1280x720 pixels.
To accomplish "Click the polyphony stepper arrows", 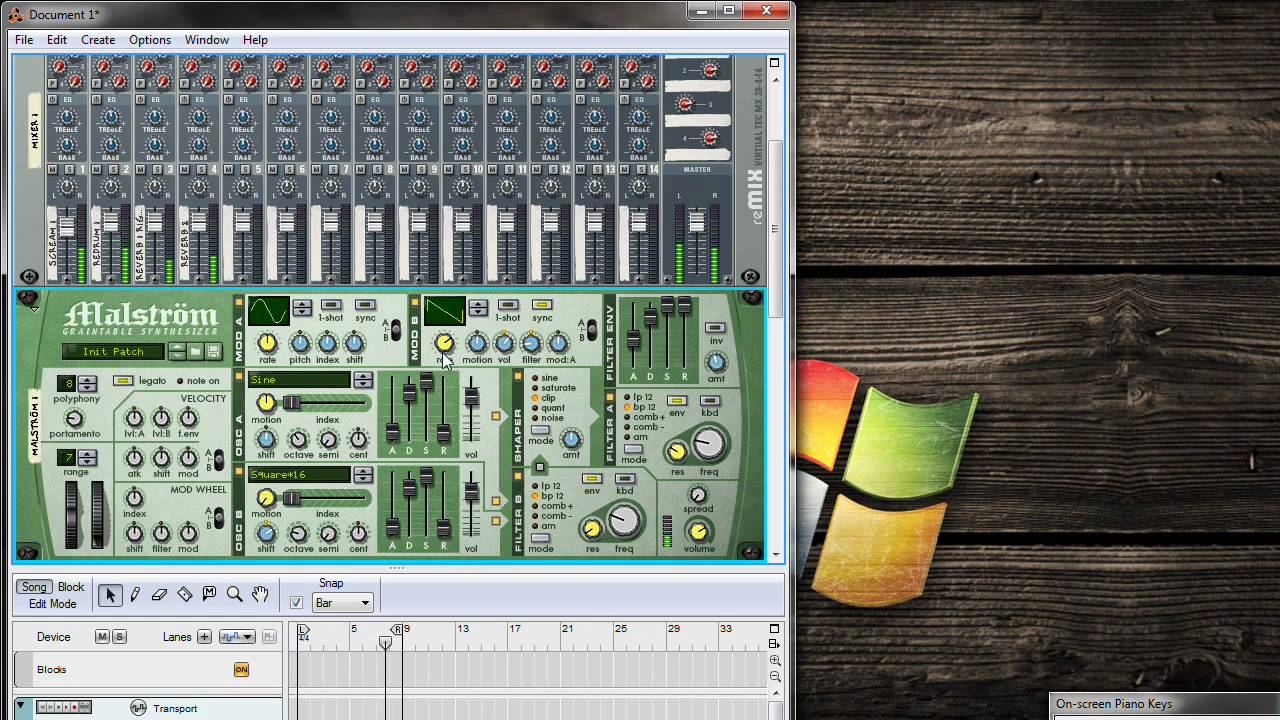I will (87, 384).
